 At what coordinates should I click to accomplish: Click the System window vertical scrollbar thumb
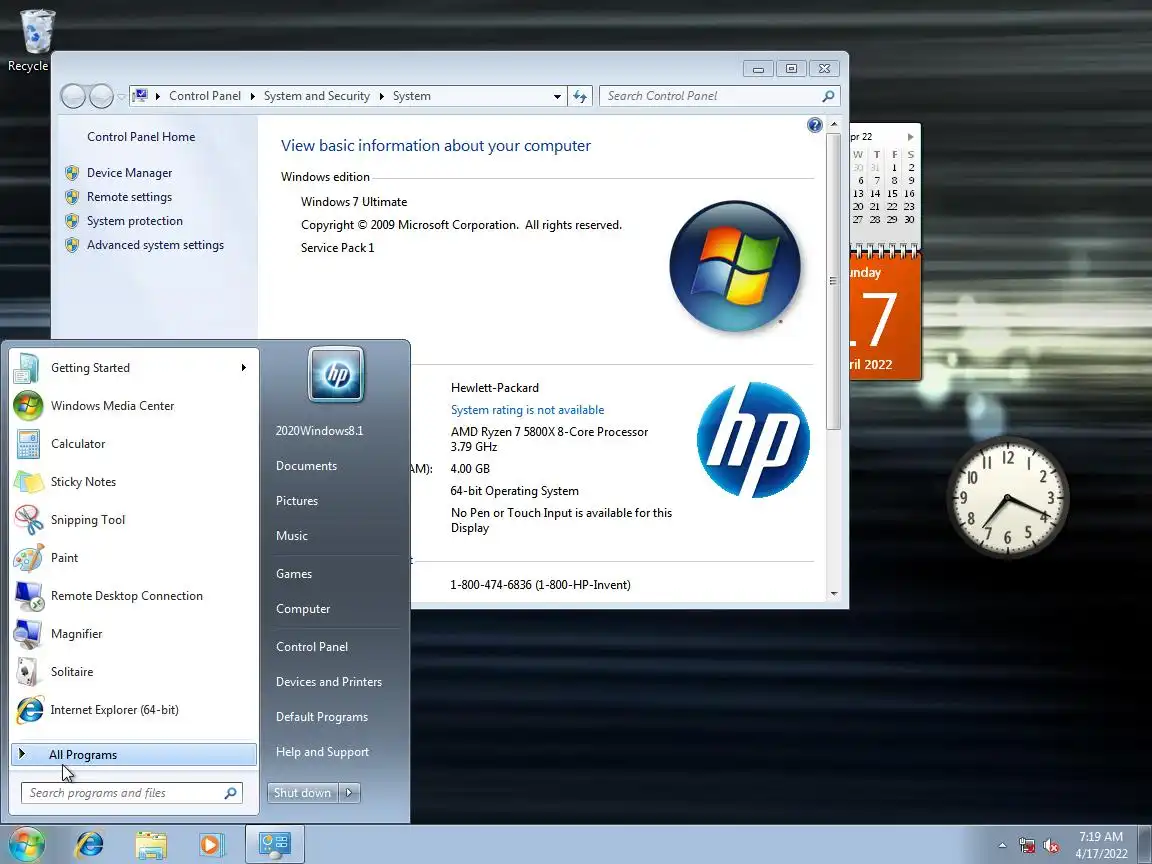tap(833, 281)
